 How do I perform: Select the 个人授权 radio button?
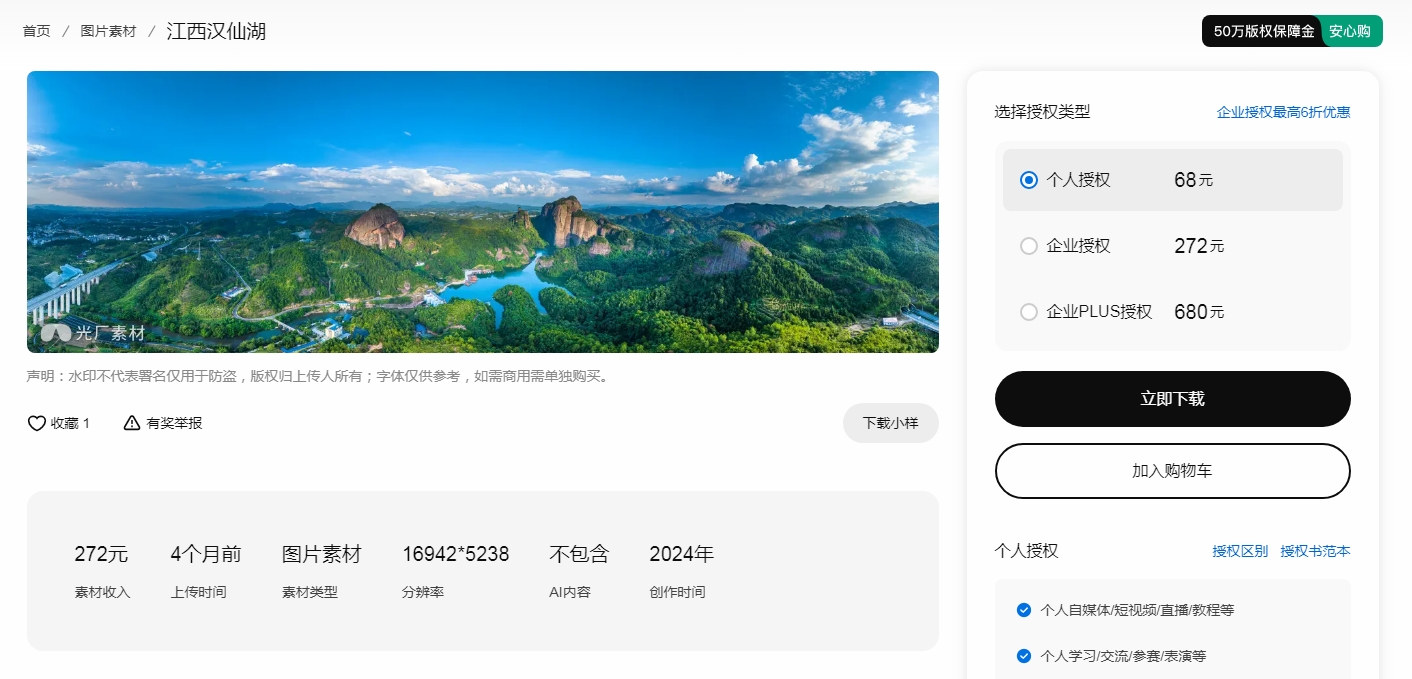coord(1028,180)
